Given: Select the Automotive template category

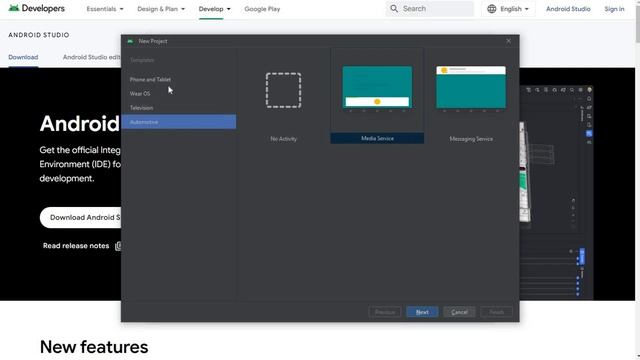Looking at the screenshot, I should [178, 122].
